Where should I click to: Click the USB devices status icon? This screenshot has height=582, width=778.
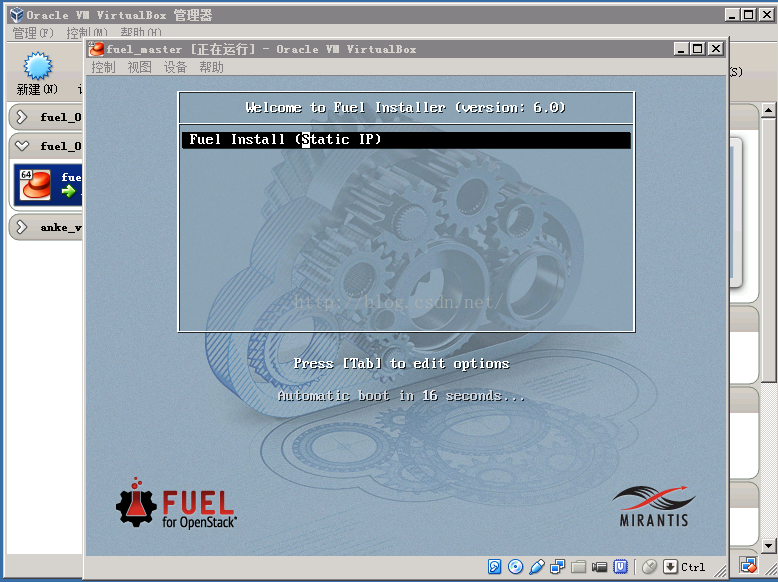536,566
